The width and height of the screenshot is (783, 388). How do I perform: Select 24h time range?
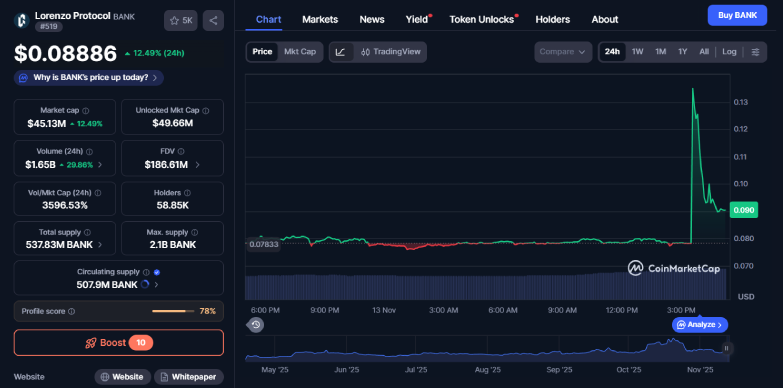coord(612,52)
